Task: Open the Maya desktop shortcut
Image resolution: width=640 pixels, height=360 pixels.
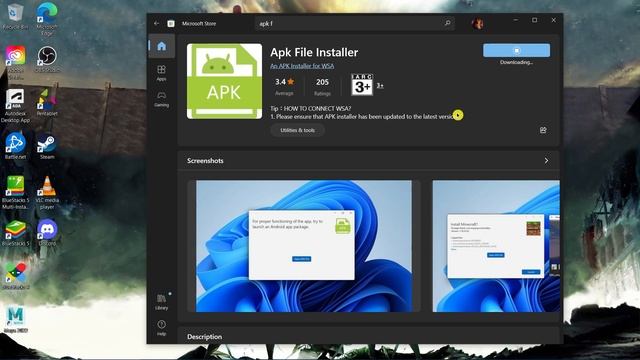Action: point(16,320)
